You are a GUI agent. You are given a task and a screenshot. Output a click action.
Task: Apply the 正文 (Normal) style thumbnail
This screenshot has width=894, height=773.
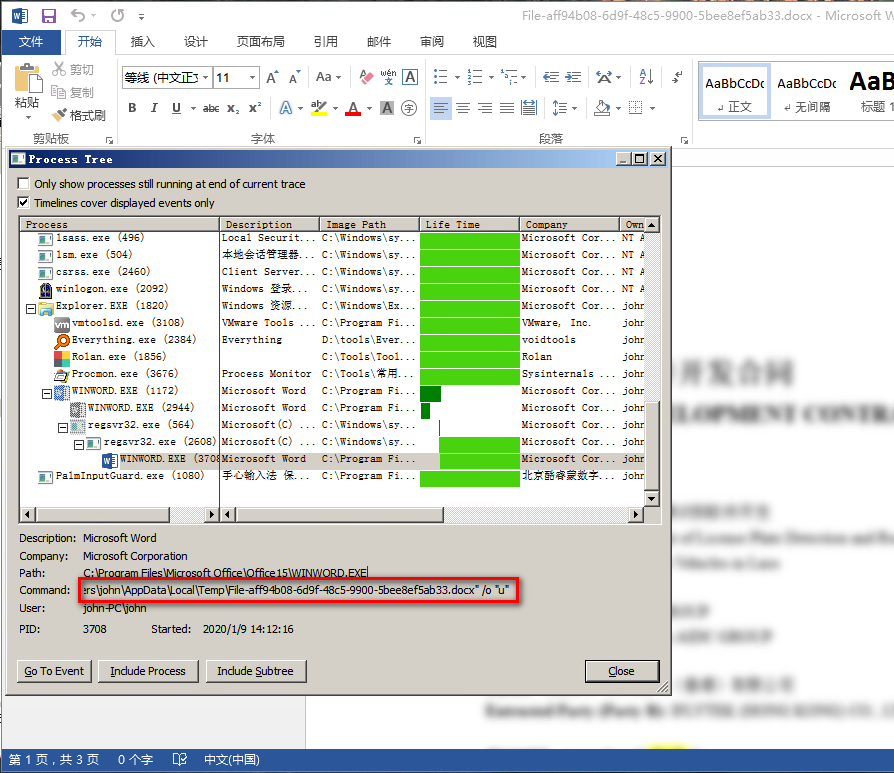coord(735,91)
